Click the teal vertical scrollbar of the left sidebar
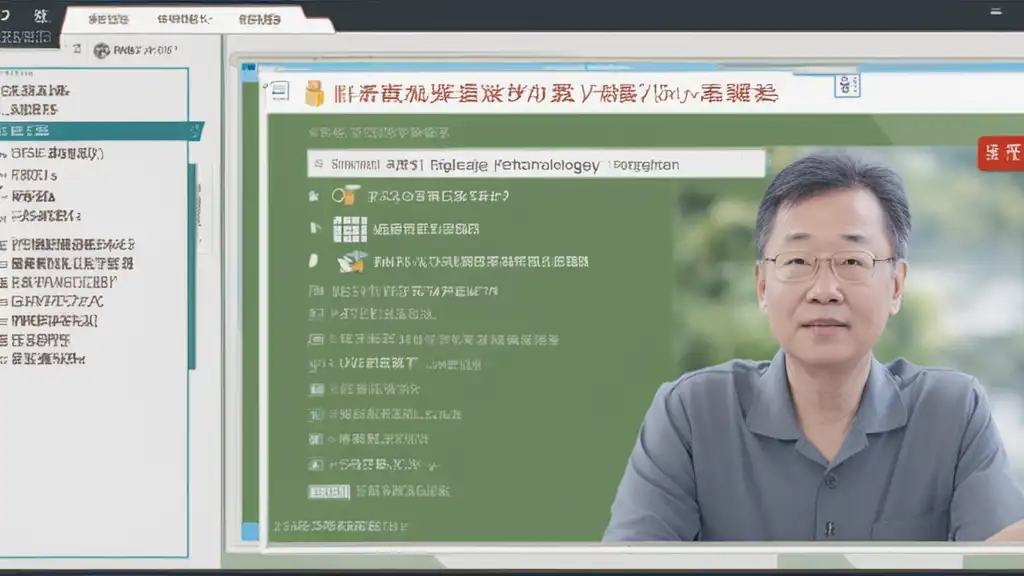The image size is (1024, 576). coord(192,266)
